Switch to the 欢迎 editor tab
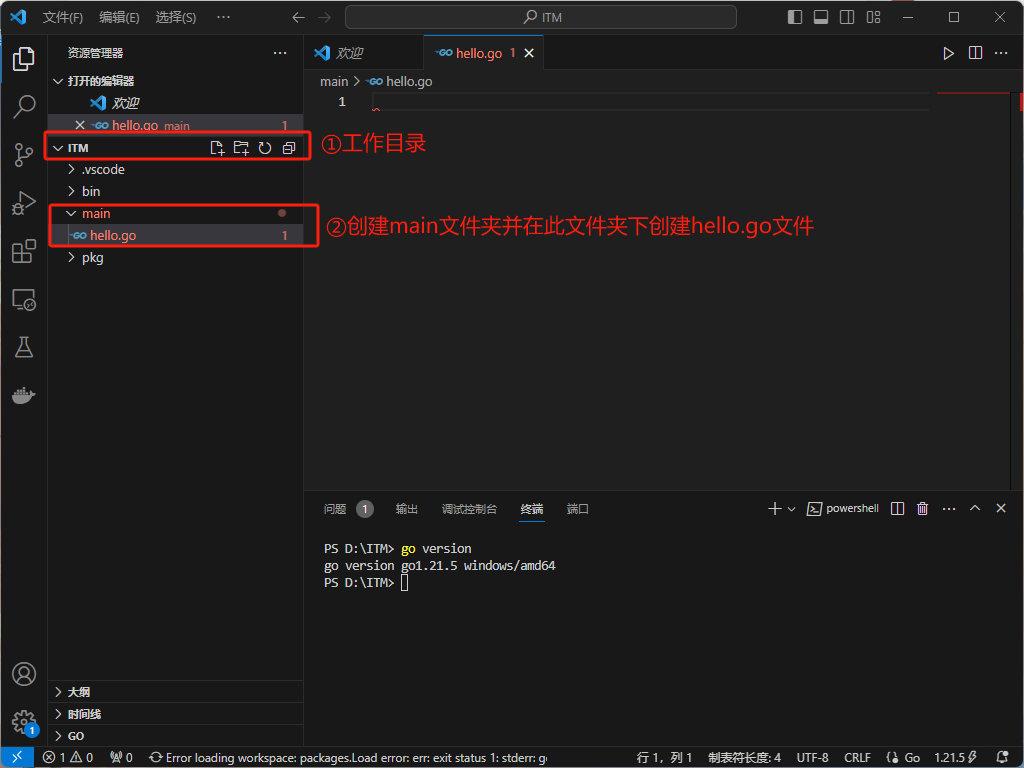Screen dimensions: 1024x768 tap(363, 53)
